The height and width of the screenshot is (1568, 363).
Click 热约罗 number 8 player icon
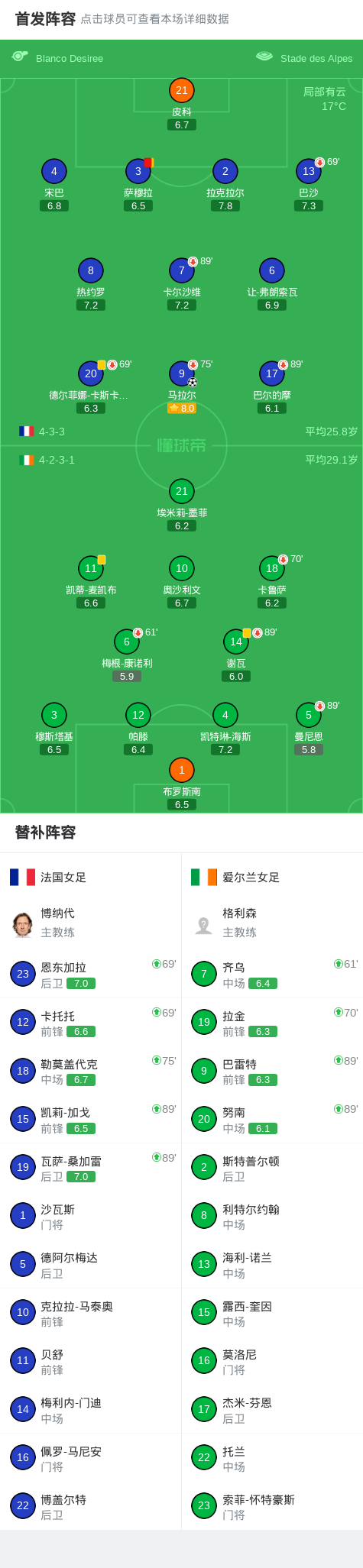[x=91, y=270]
